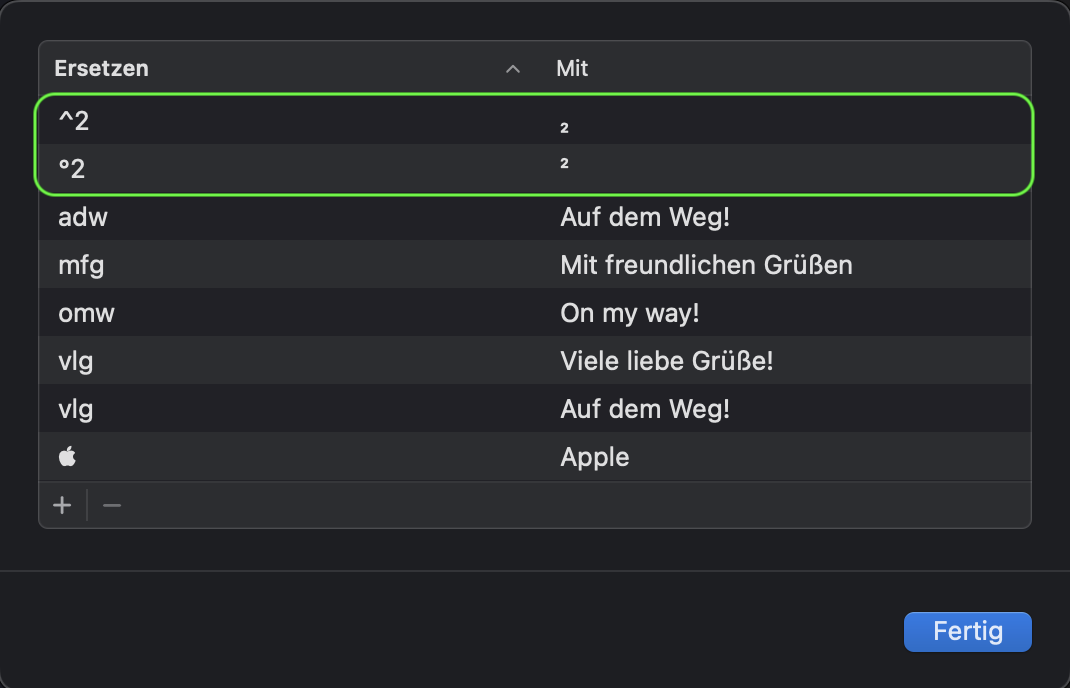Click the 'Viele liebe Grüße!' replacement text
This screenshot has width=1070, height=688.
pyautogui.click(x=667, y=361)
